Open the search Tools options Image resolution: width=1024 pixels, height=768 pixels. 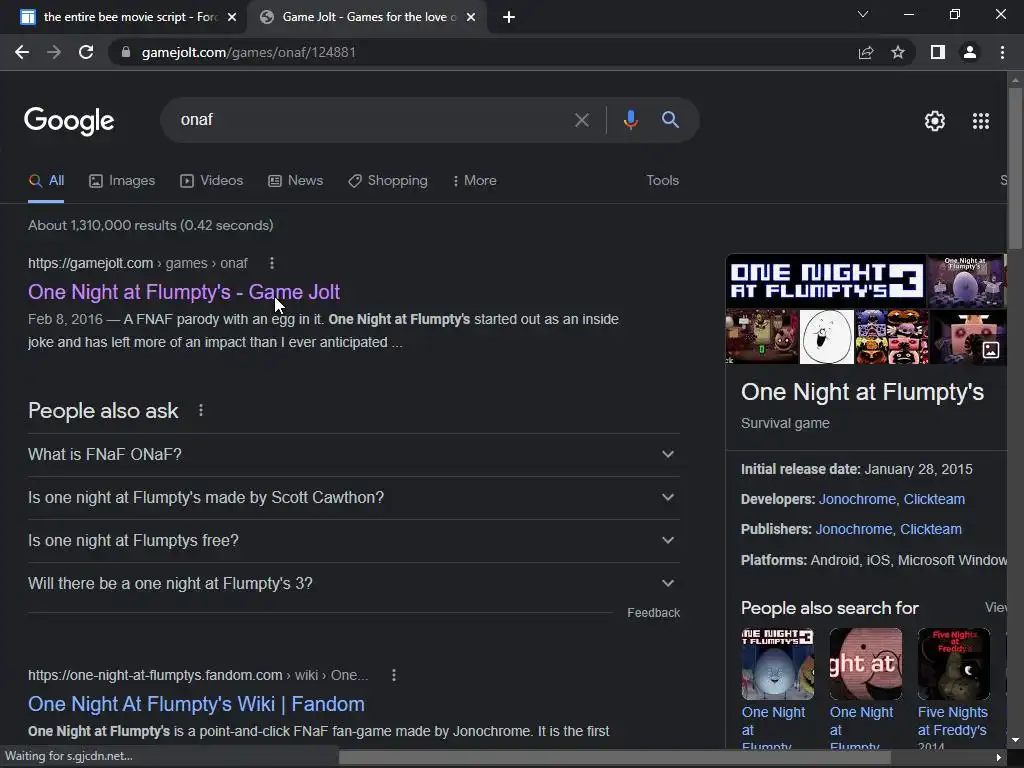click(x=662, y=180)
